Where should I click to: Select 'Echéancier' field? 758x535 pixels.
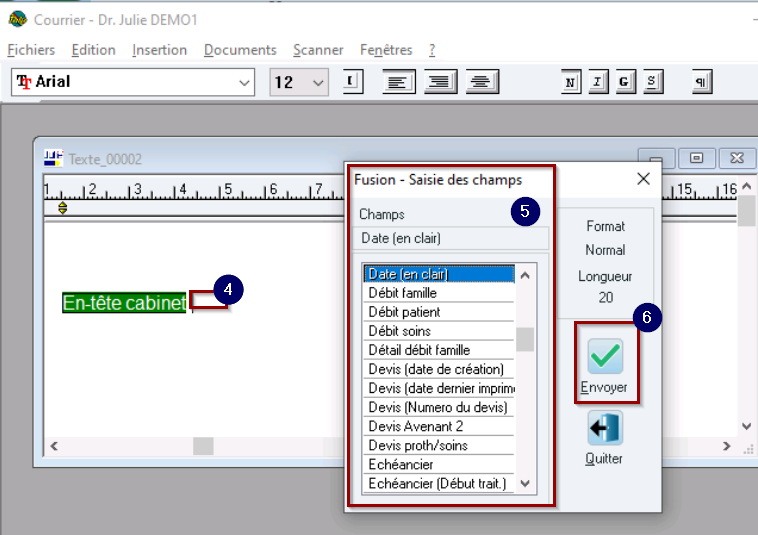[x=438, y=464]
